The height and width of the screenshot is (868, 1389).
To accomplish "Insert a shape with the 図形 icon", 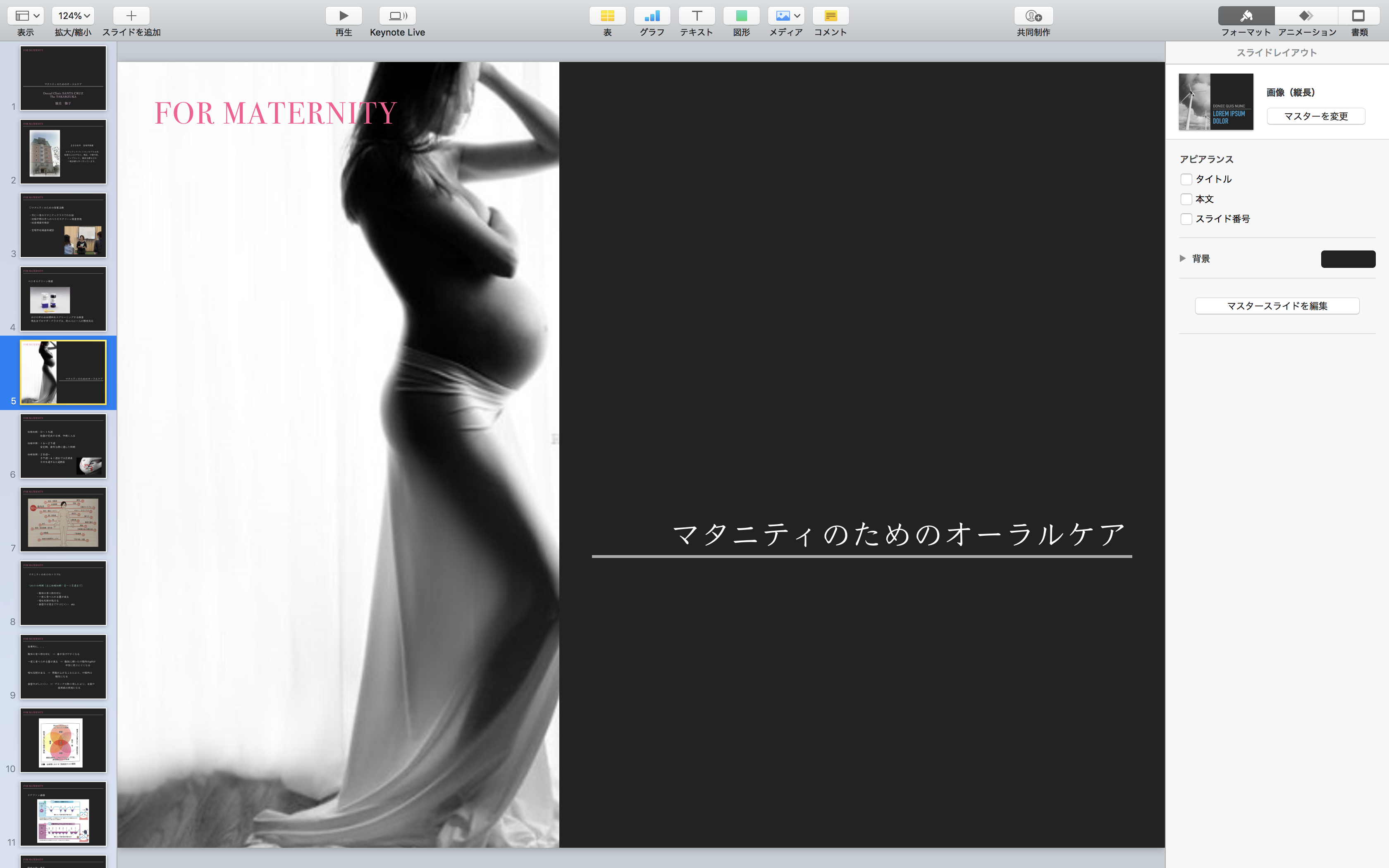I will (742, 16).
